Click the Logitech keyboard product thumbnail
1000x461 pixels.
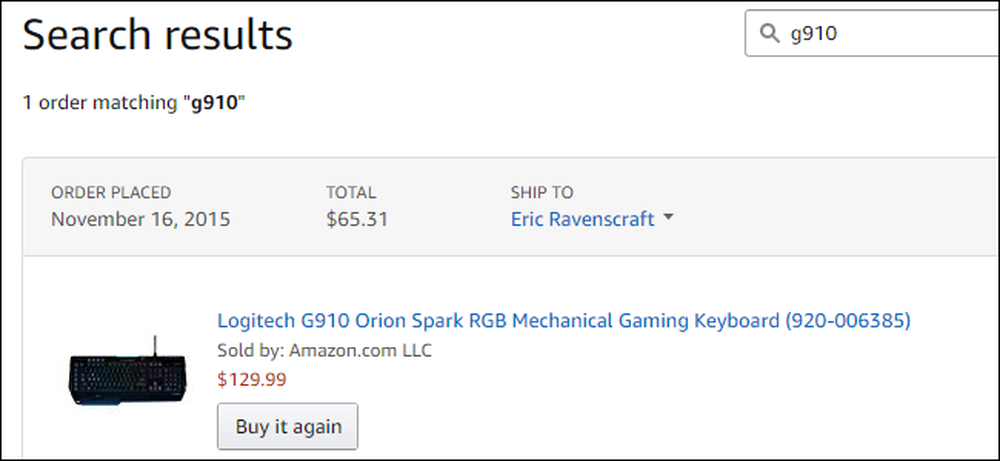pyautogui.click(x=128, y=370)
